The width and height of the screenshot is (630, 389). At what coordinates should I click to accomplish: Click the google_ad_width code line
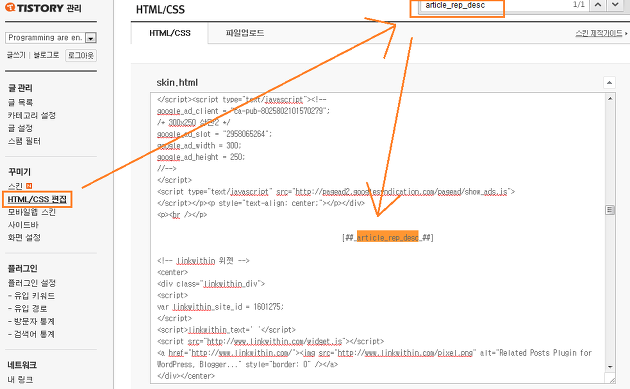pyautogui.click(x=199, y=145)
